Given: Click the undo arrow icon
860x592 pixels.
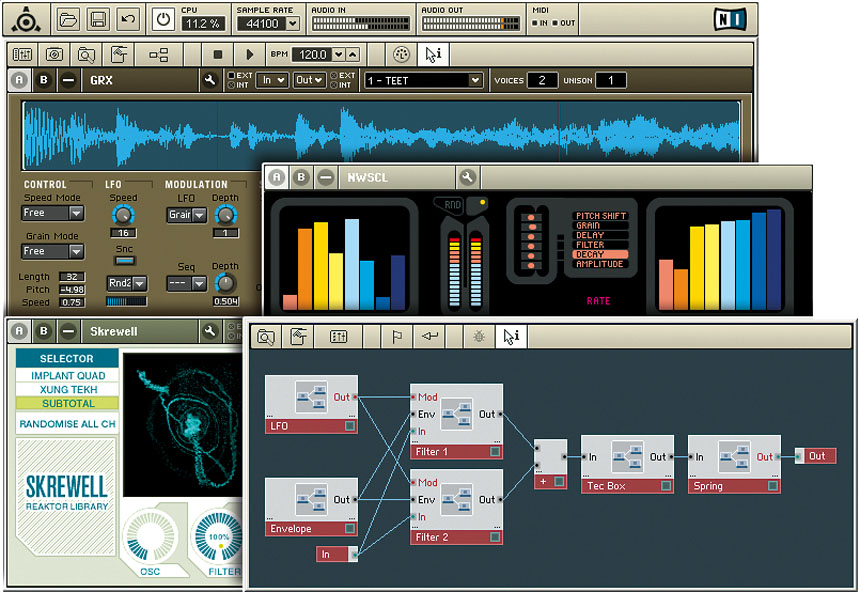Looking at the screenshot, I should [x=128, y=20].
